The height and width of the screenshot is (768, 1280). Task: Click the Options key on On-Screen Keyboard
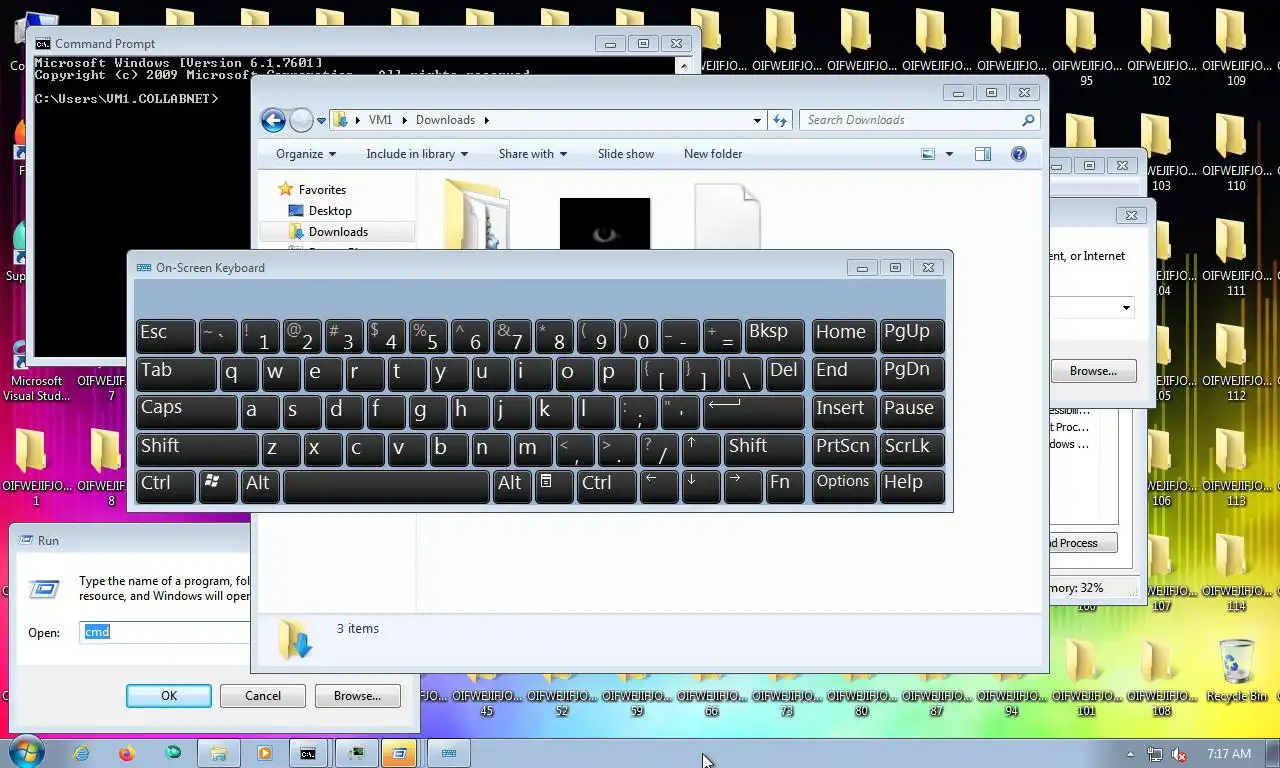843,485
